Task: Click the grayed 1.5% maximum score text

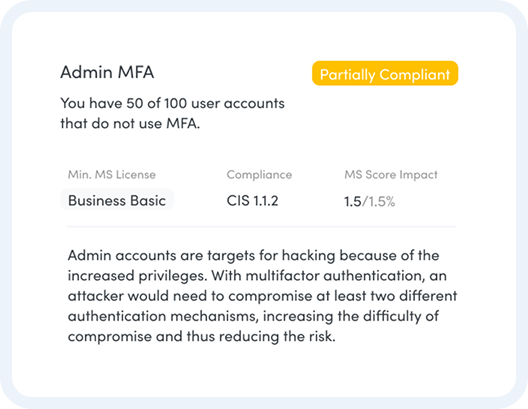Action: 382,201
